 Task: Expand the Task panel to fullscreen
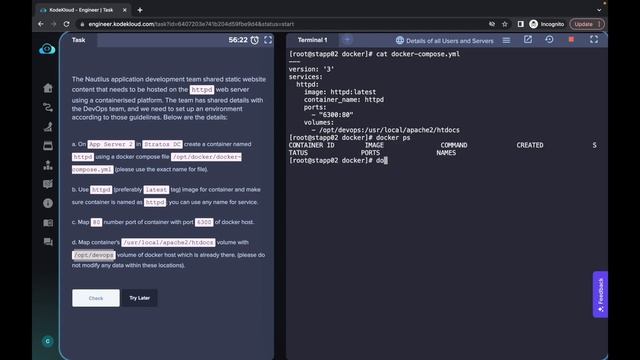[268, 40]
